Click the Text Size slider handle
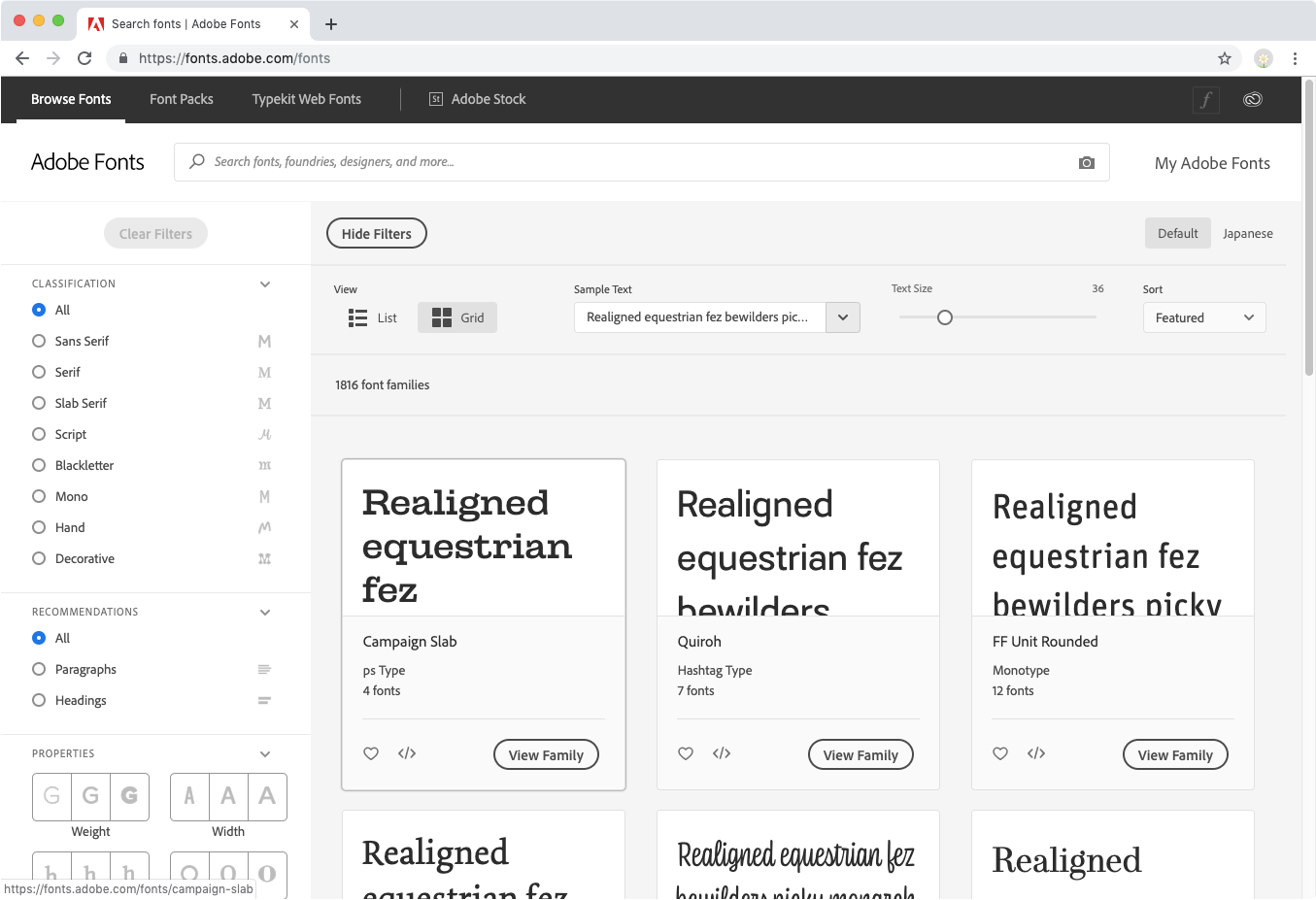This screenshot has width=1316, height=900. (x=945, y=317)
